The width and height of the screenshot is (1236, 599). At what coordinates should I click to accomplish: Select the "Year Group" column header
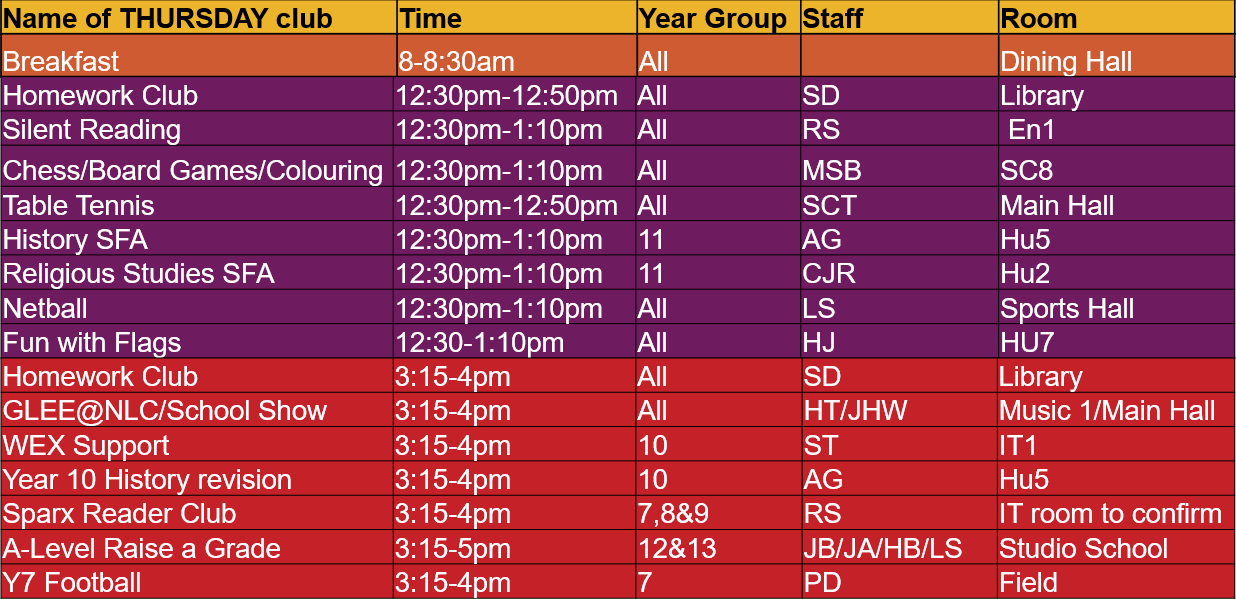click(712, 18)
